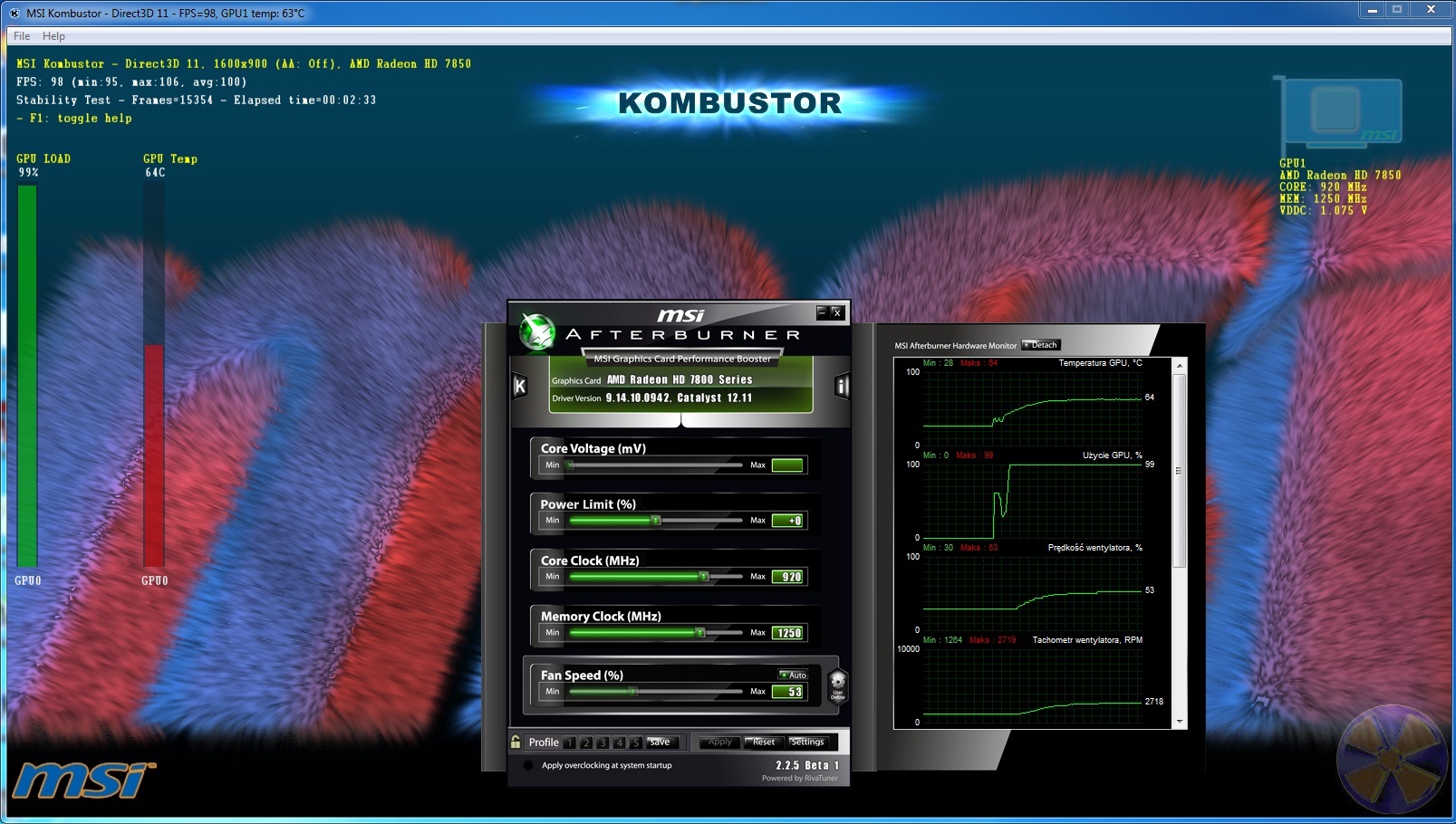The height and width of the screenshot is (824, 1456).
Task: Click the Fan Speed 53 value field
Action: pos(787,692)
